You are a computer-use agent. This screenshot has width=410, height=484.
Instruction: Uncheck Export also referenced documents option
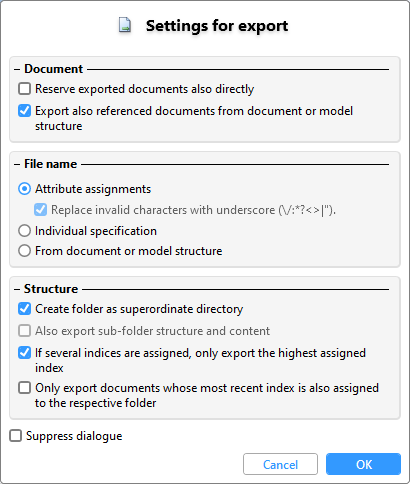pyautogui.click(x=24, y=111)
